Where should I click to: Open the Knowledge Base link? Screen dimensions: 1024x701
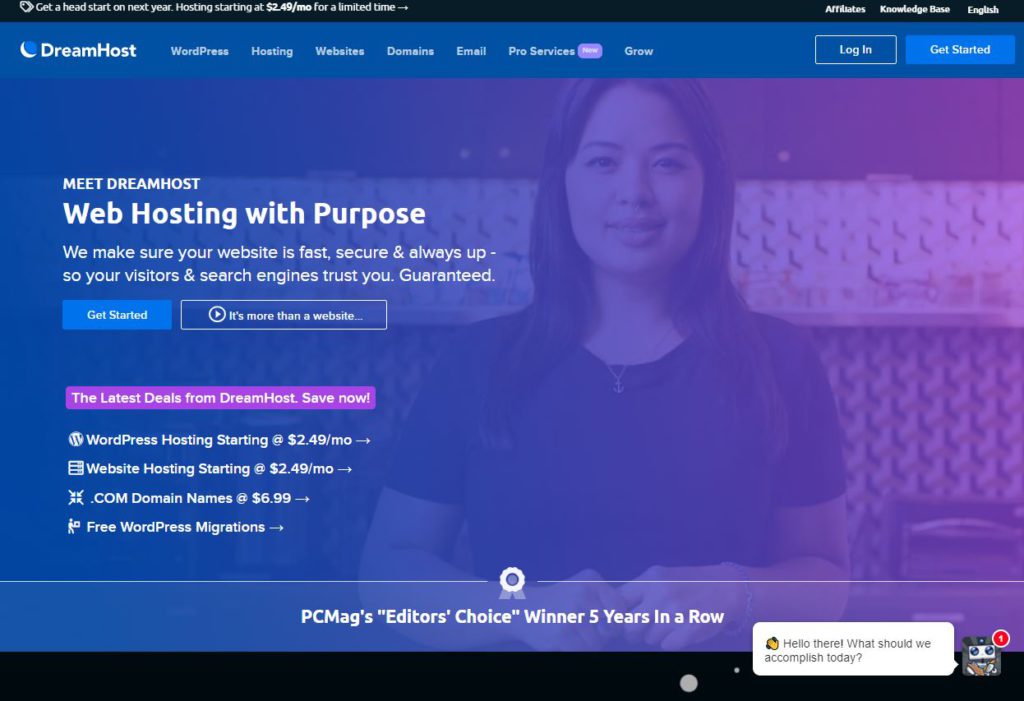point(914,9)
